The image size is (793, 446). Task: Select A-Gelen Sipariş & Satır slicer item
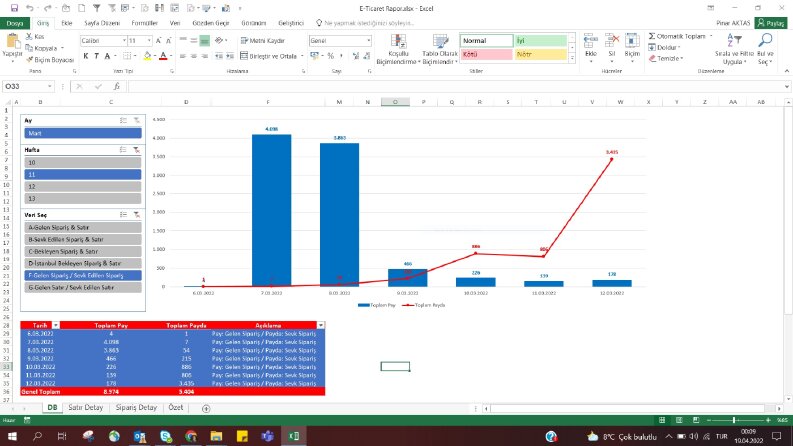83,228
